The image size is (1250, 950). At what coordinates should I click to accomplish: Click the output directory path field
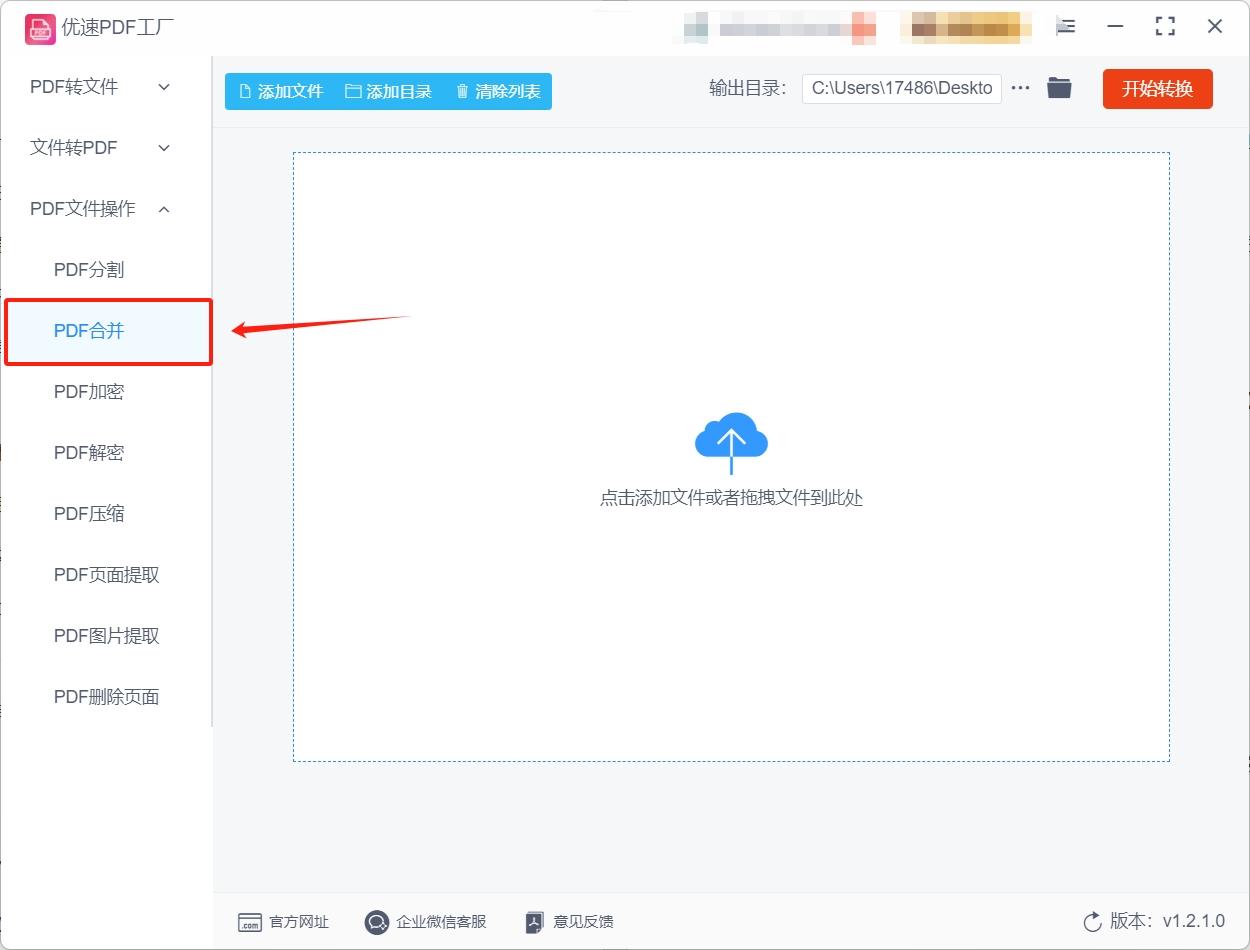pos(902,88)
